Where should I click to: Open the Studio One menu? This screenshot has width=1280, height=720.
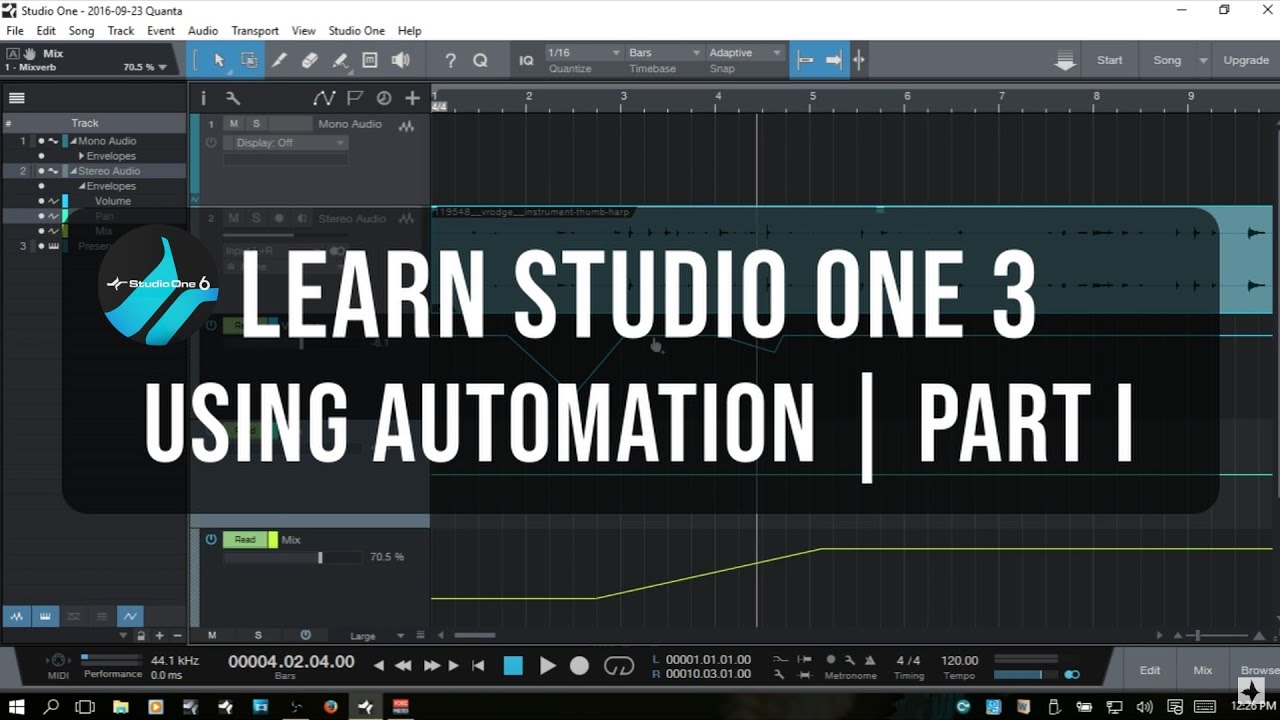356,31
